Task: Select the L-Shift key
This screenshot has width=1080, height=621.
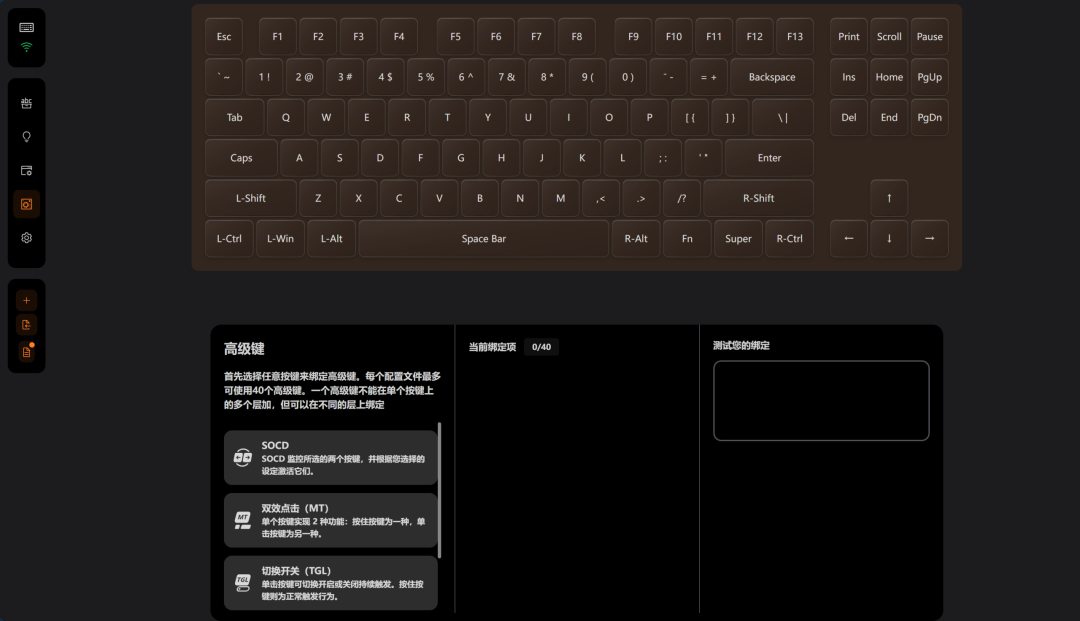Action: [251, 198]
